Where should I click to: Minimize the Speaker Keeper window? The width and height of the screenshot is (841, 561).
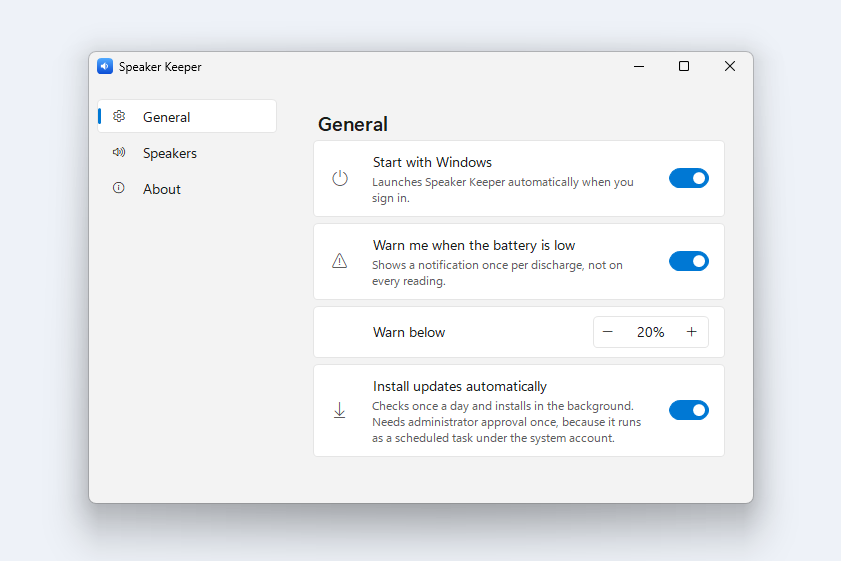point(639,66)
